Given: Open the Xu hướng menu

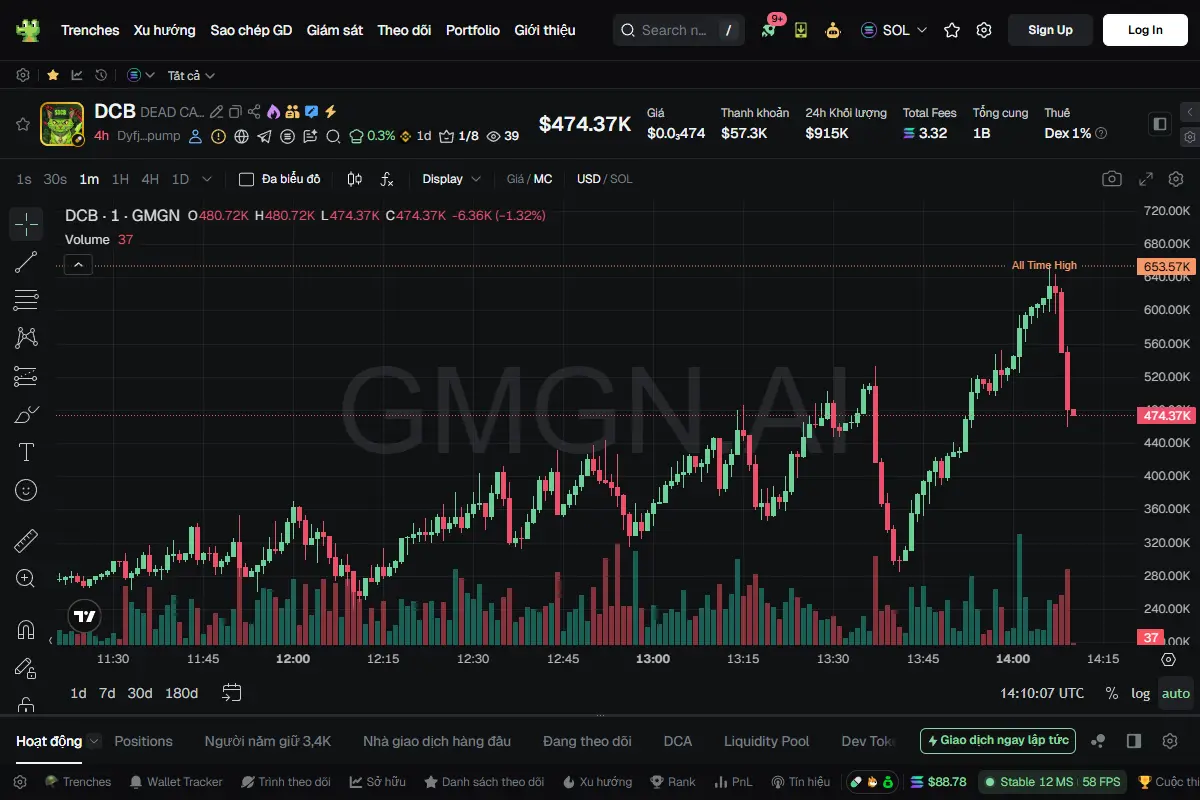Looking at the screenshot, I should (x=165, y=30).
